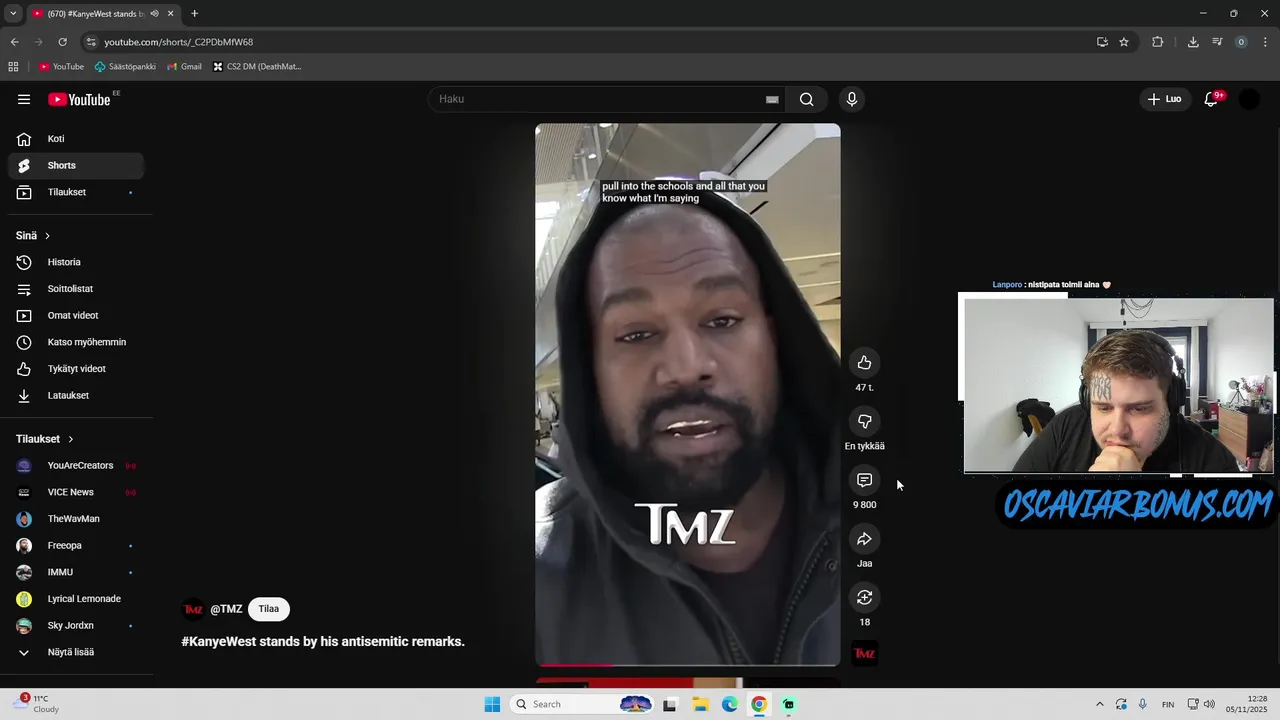Open CS2 DM bookmark

(x=257, y=67)
